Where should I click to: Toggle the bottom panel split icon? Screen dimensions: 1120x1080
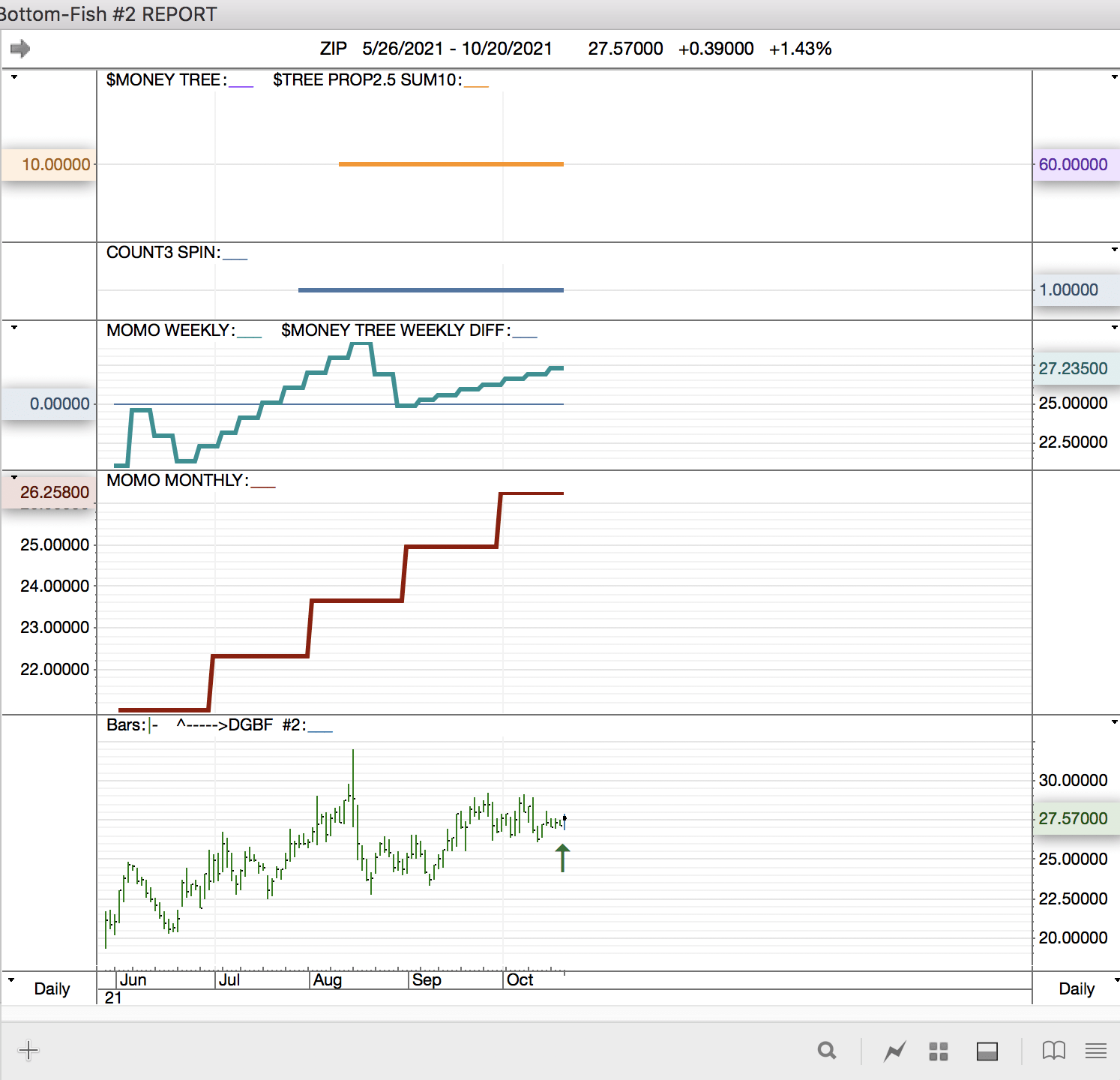[x=987, y=1051]
